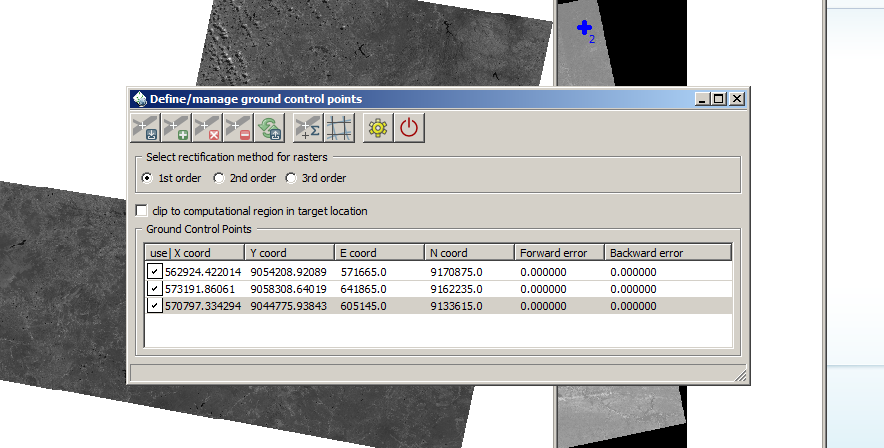Close the ground control points dialog

pos(737,99)
